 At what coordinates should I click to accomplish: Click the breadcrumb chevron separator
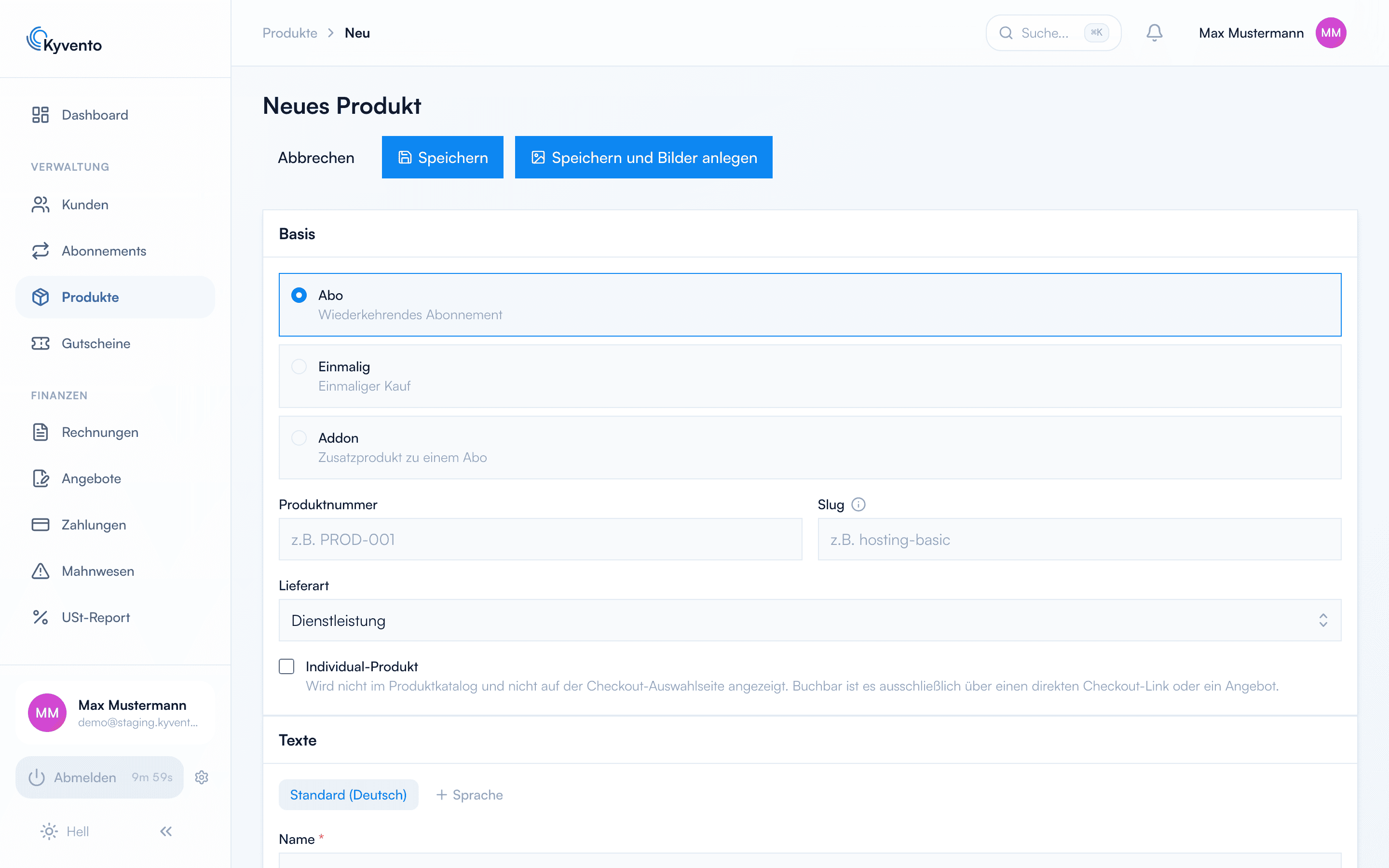tap(330, 33)
